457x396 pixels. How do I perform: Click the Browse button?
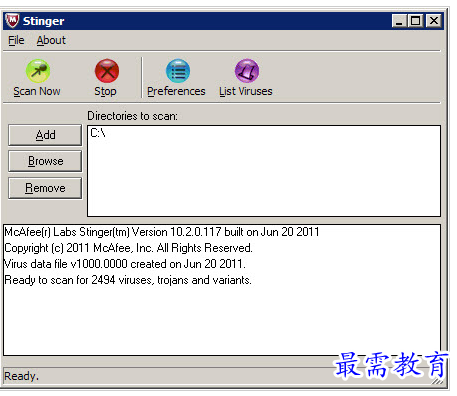(45, 161)
